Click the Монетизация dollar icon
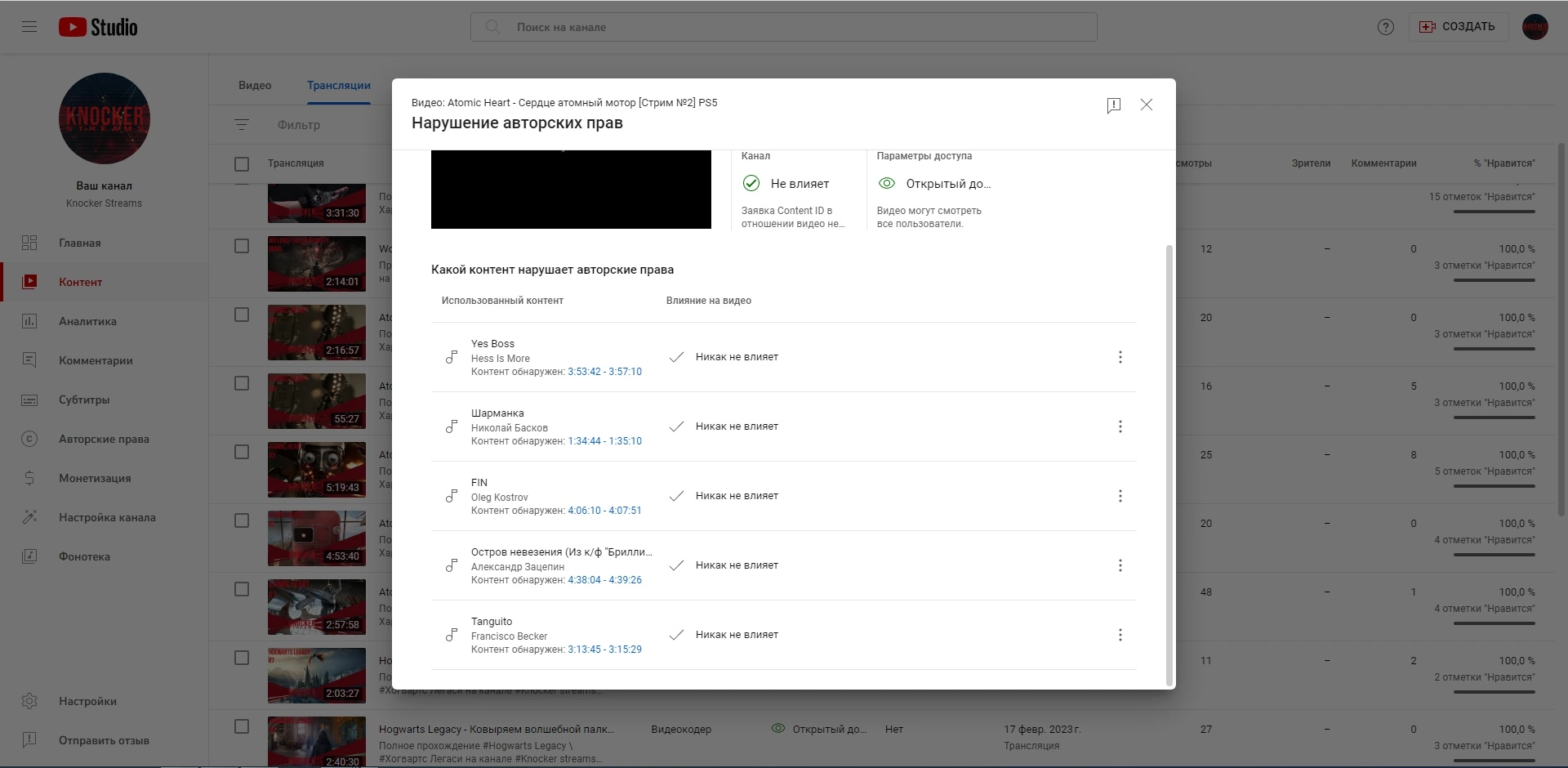Screen dimensions: 1568x768 (x=29, y=478)
